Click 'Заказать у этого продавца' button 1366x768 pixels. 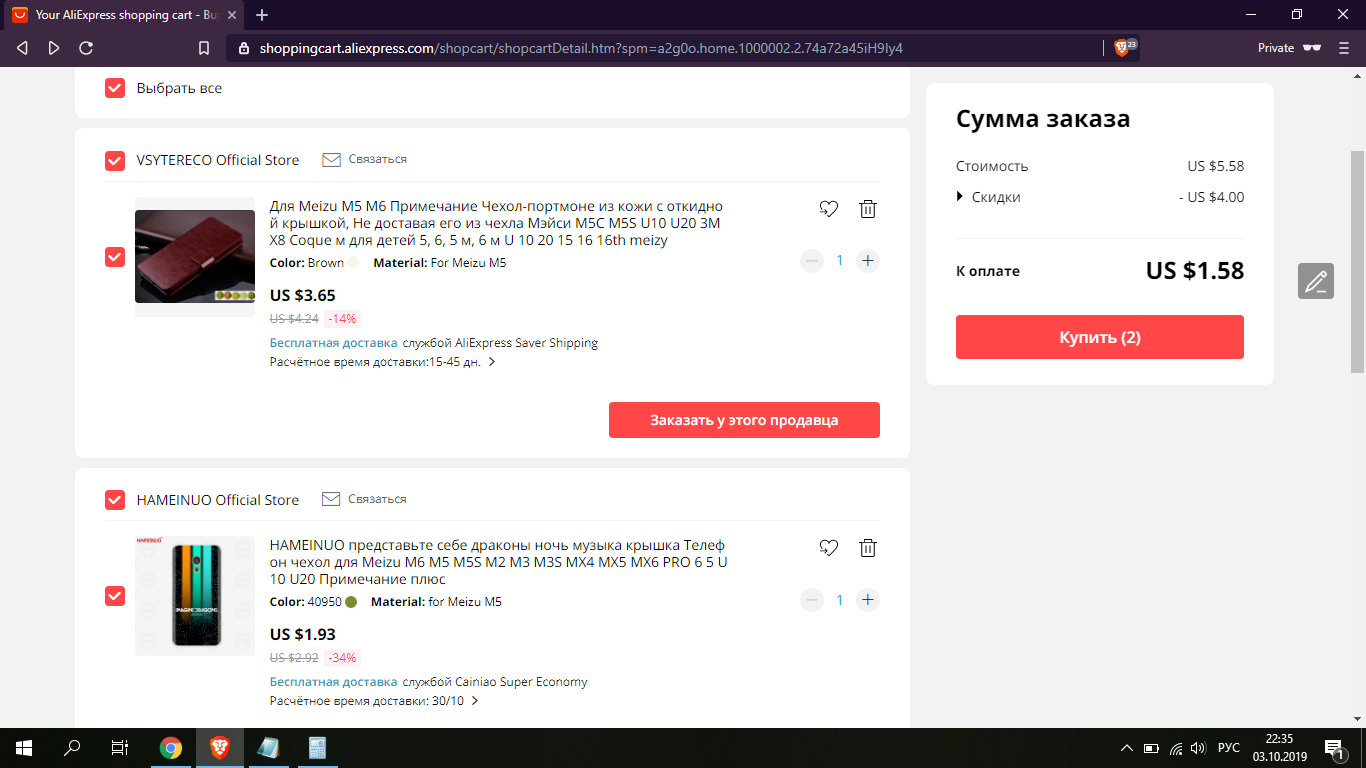click(x=744, y=420)
